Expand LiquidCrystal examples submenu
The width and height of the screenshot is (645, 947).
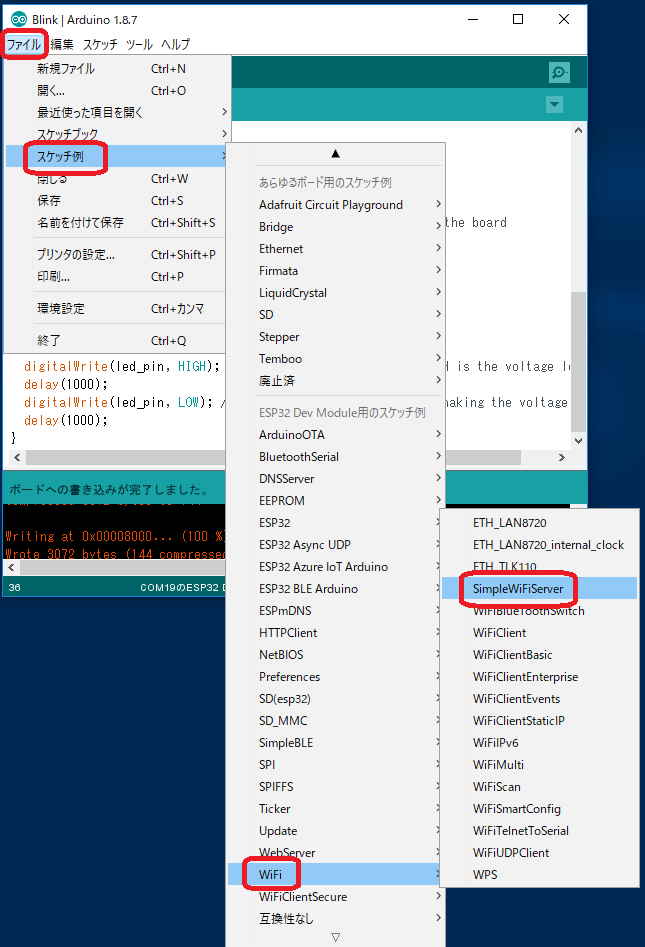336,293
